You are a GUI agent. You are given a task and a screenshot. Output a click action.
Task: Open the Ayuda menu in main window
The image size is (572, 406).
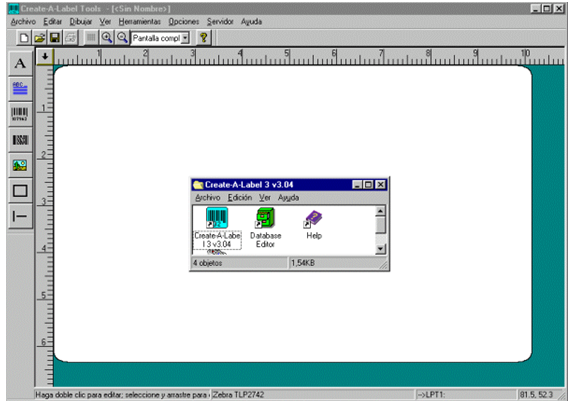[251, 22]
